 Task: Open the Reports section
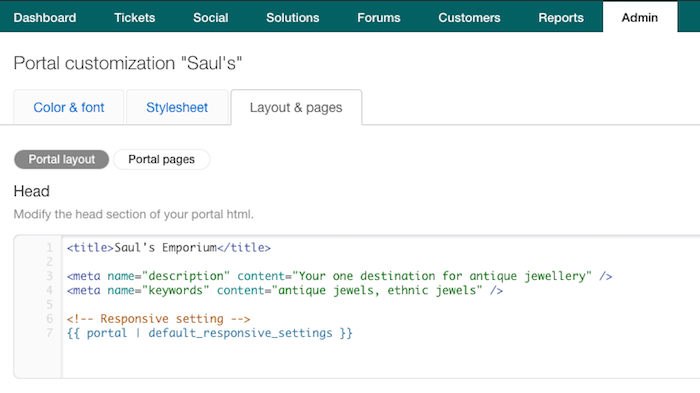[561, 17]
